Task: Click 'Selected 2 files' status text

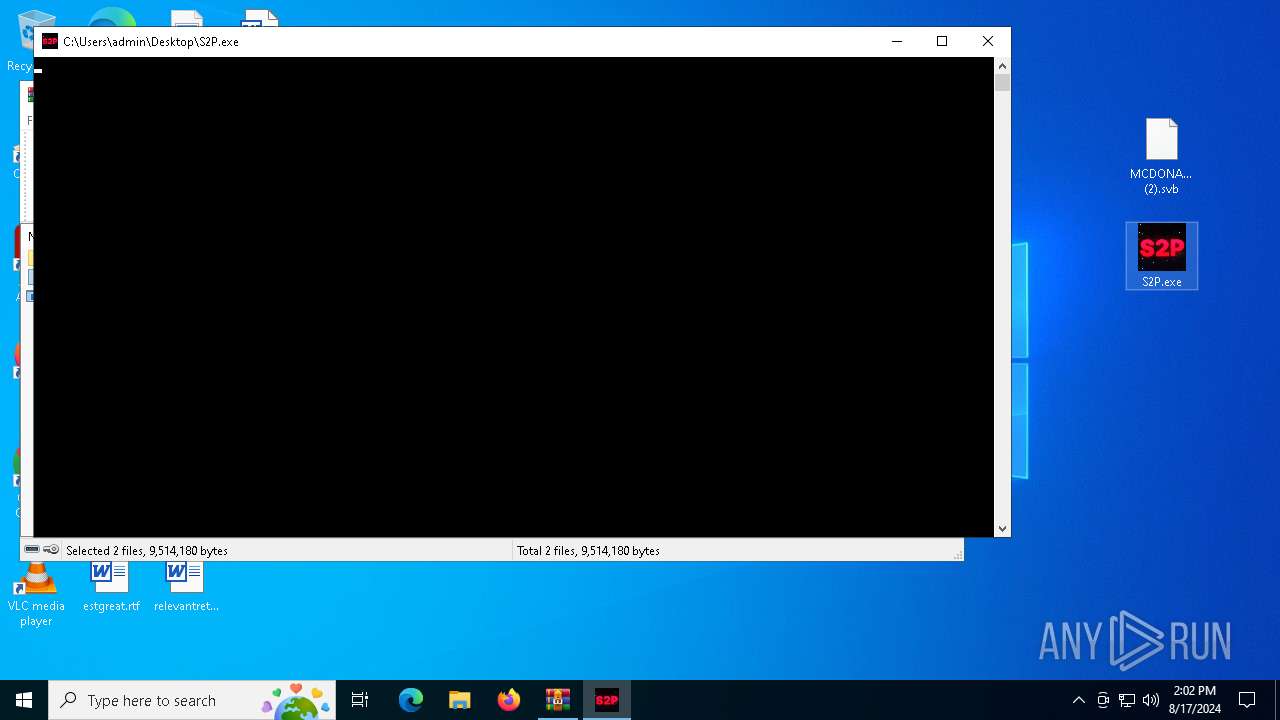Action: (x=147, y=551)
